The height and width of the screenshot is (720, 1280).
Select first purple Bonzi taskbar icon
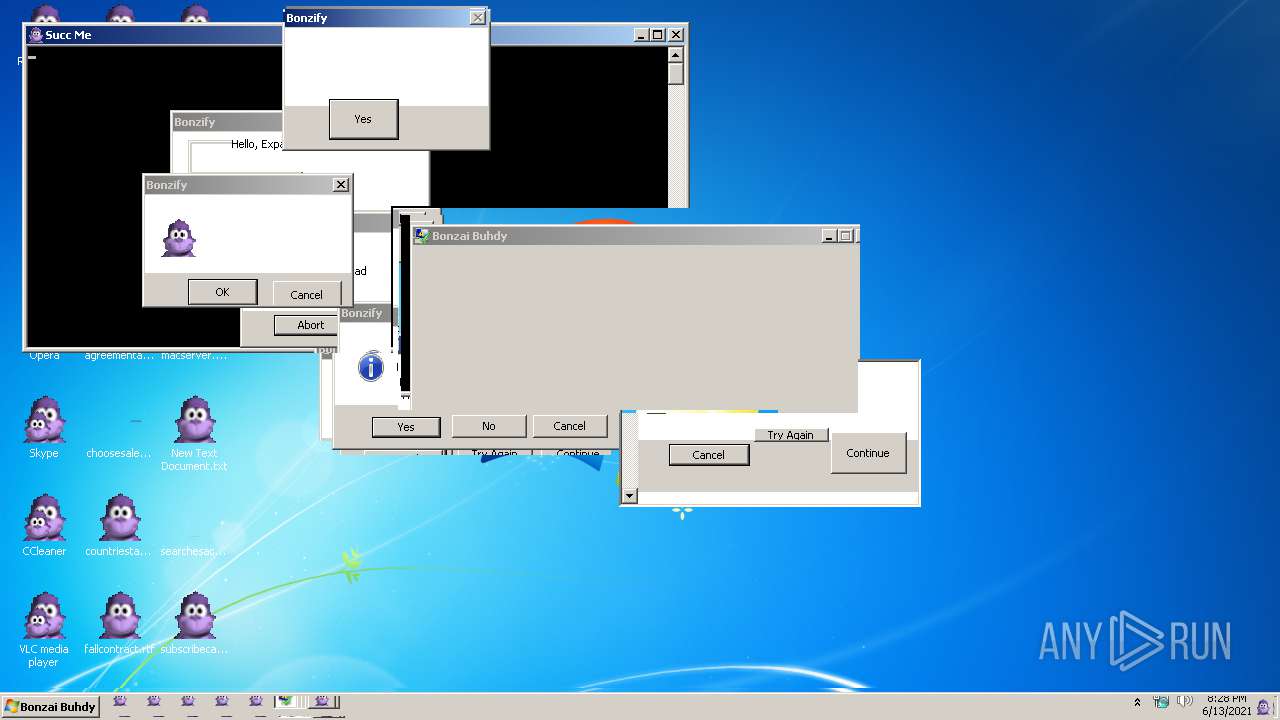pos(120,702)
